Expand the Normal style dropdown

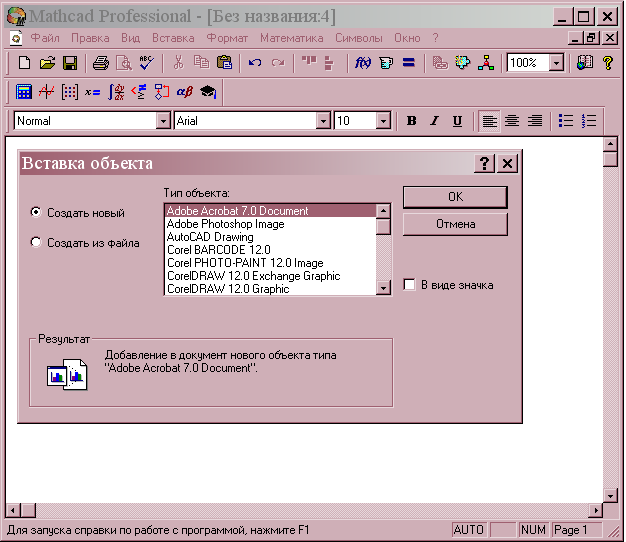point(163,121)
